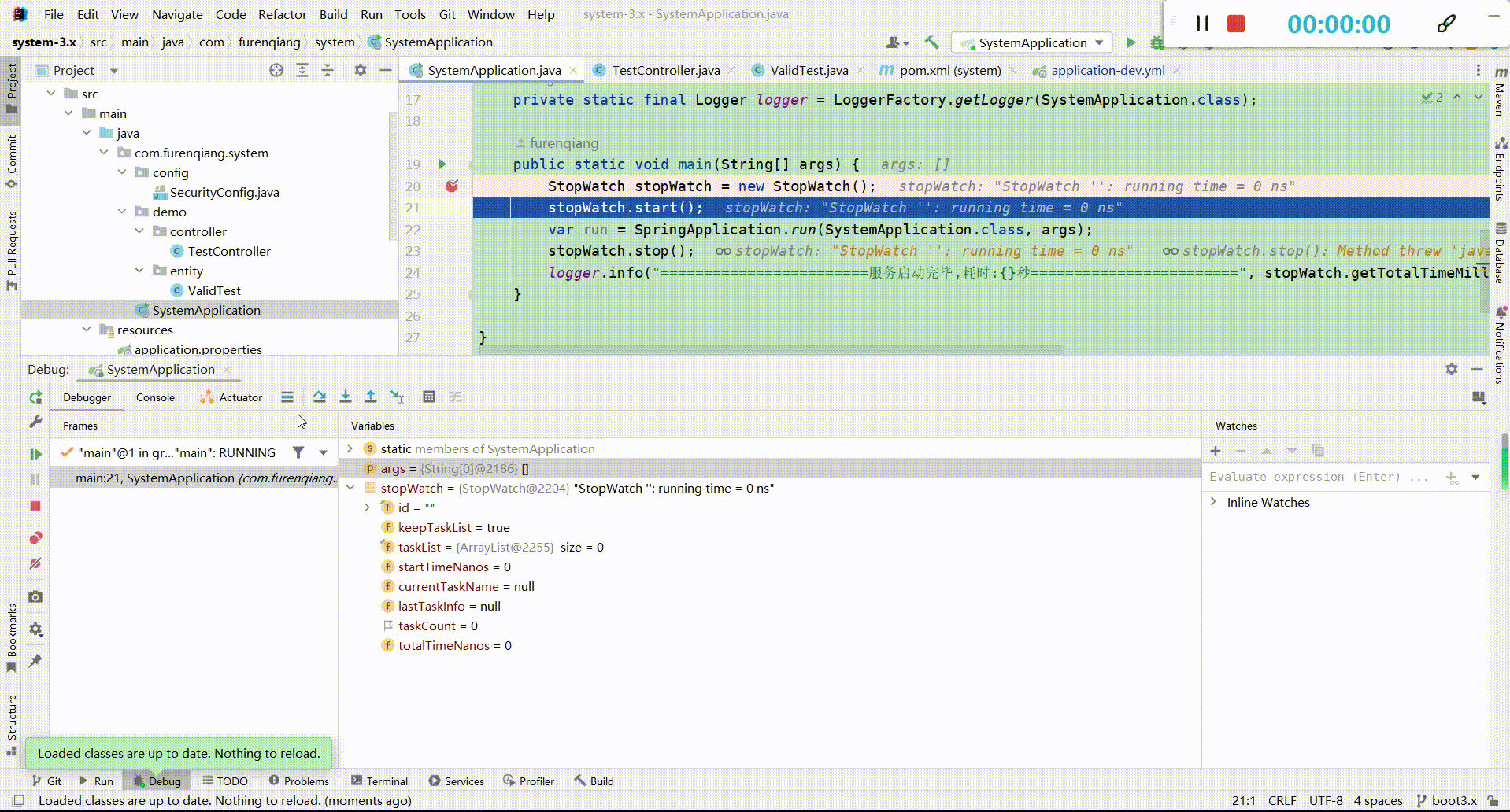Open the Refactor menu
Image resolution: width=1510 pixels, height=812 pixels.
(x=282, y=14)
